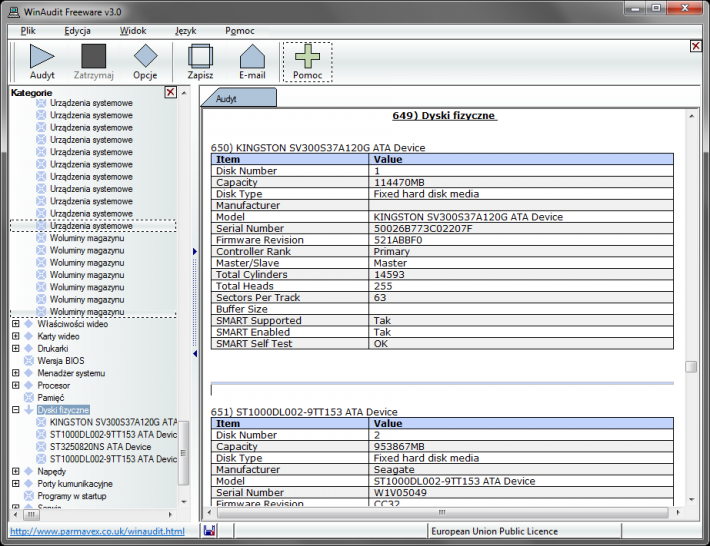Click the Seagate manufacturer value

click(393, 469)
